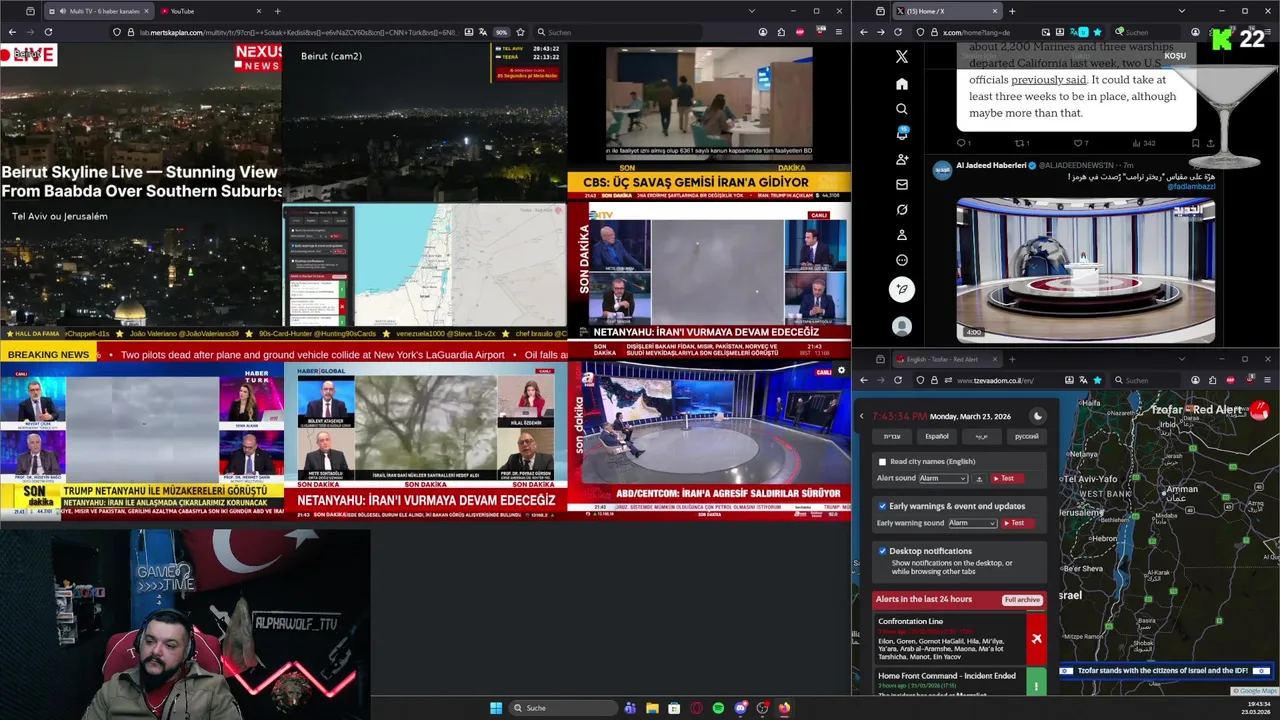The height and width of the screenshot is (720, 1280).
Task: Open Firefox from the taskbar
Action: [784, 708]
